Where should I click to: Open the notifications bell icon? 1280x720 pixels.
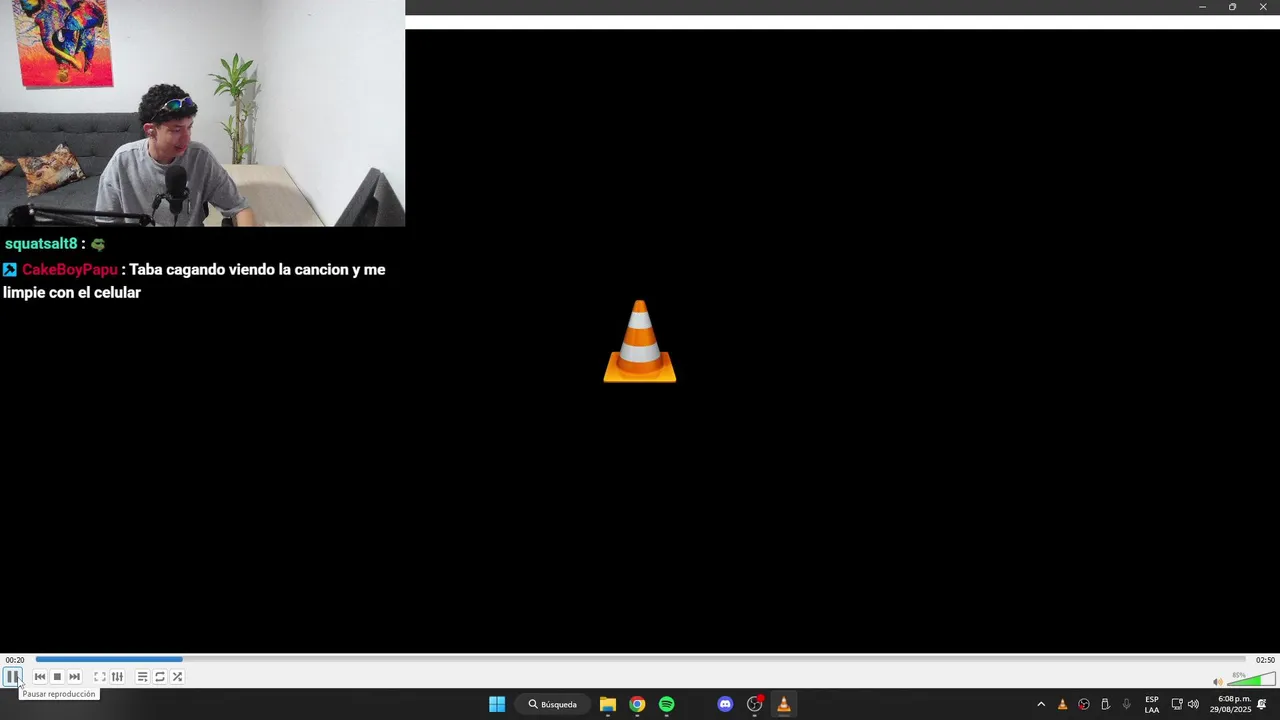click(1262, 704)
